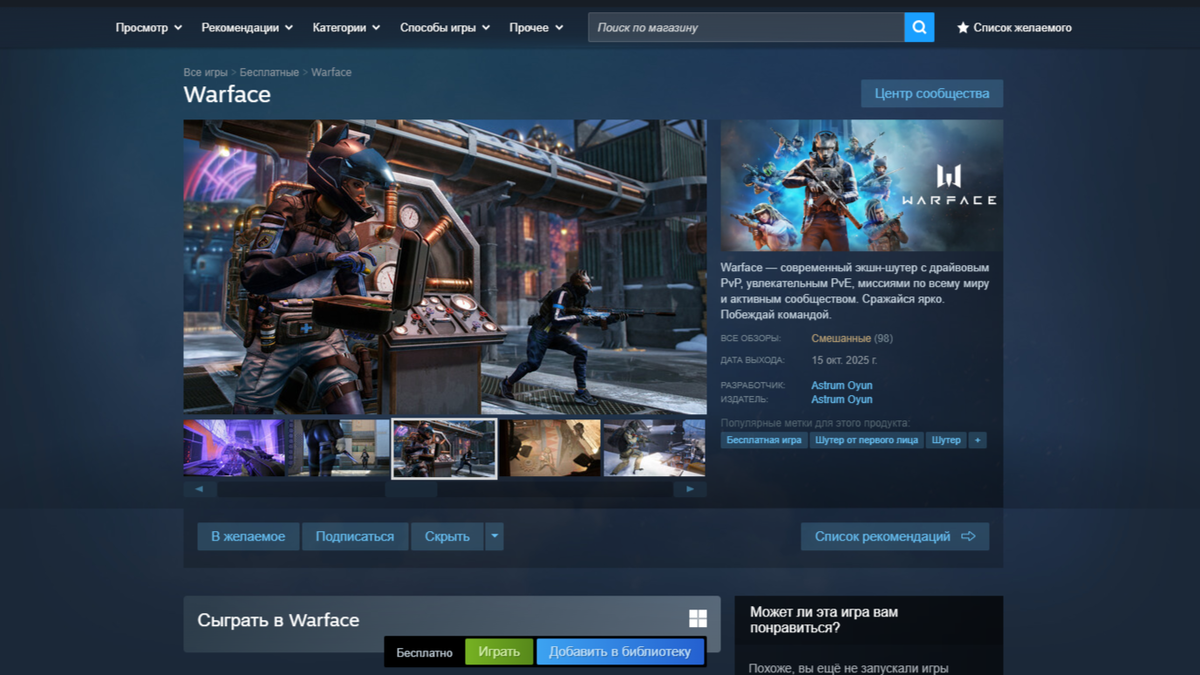
Task: Click the wishlist star icon in header
Action: point(963,28)
